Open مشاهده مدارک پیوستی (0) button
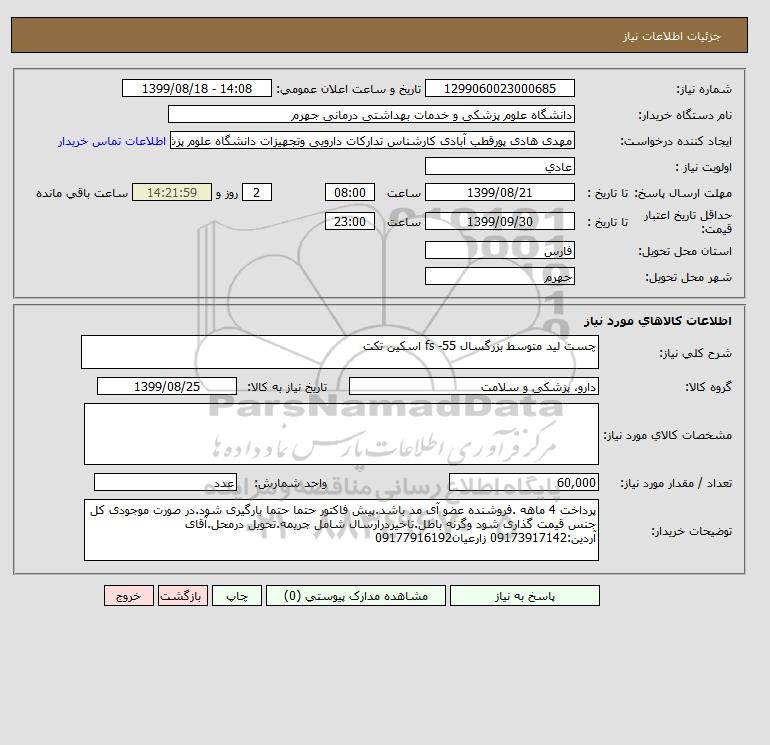Image resolution: width=770 pixels, height=745 pixels. tap(356, 596)
